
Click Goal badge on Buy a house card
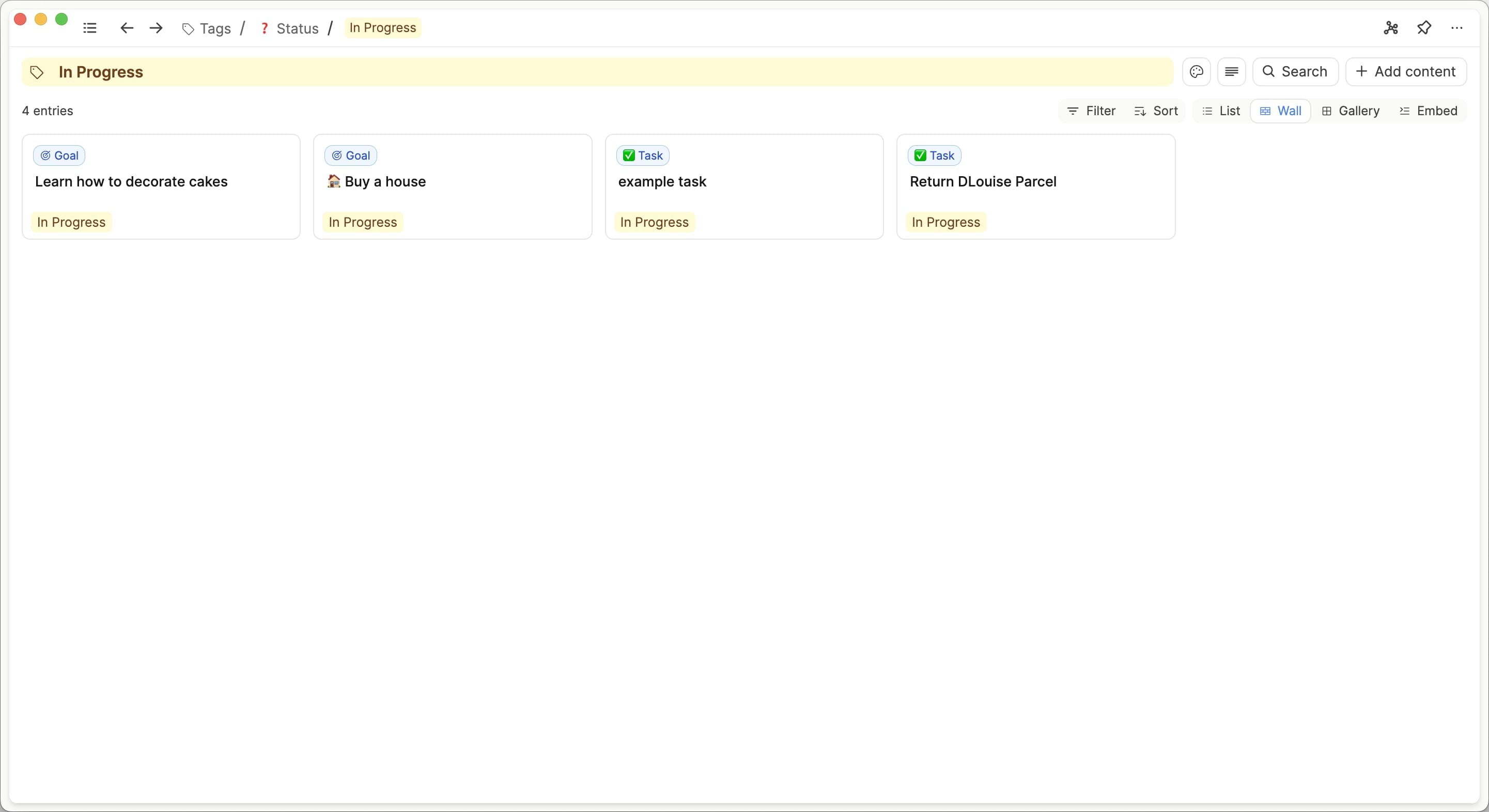(x=351, y=155)
